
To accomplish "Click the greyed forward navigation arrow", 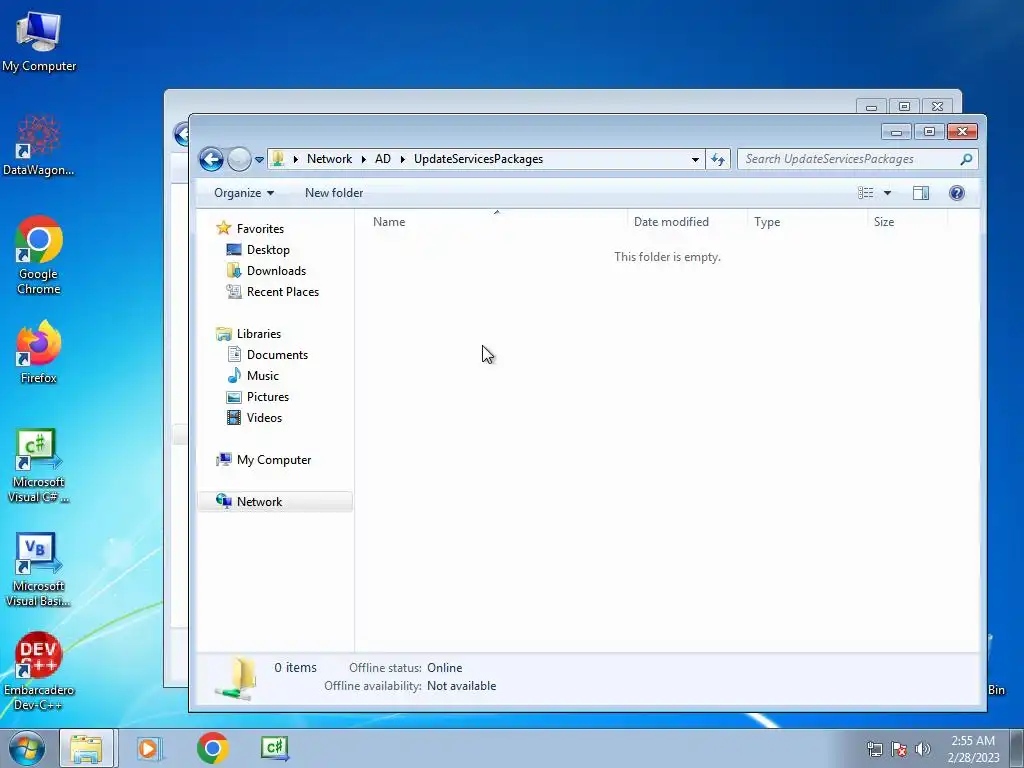I will point(239,159).
